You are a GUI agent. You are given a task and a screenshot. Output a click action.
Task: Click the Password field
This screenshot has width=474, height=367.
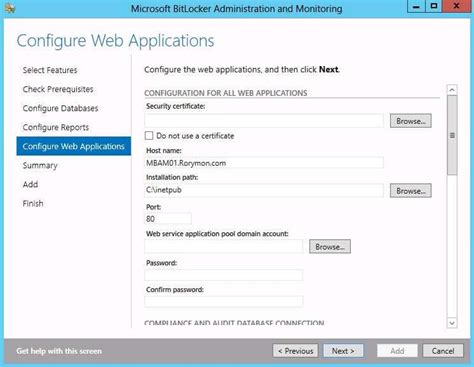pos(224,275)
